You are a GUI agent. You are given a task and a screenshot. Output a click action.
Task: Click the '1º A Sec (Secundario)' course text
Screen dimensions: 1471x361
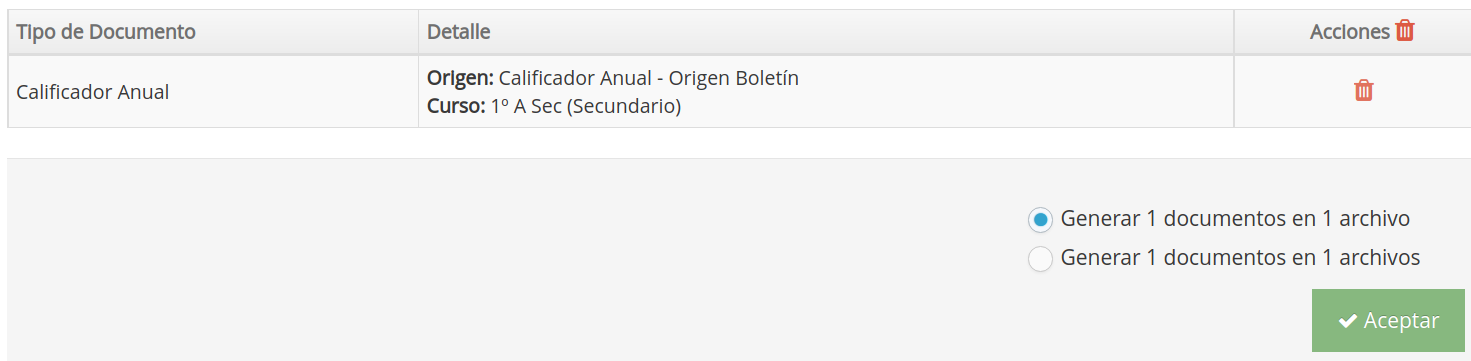tap(586, 106)
